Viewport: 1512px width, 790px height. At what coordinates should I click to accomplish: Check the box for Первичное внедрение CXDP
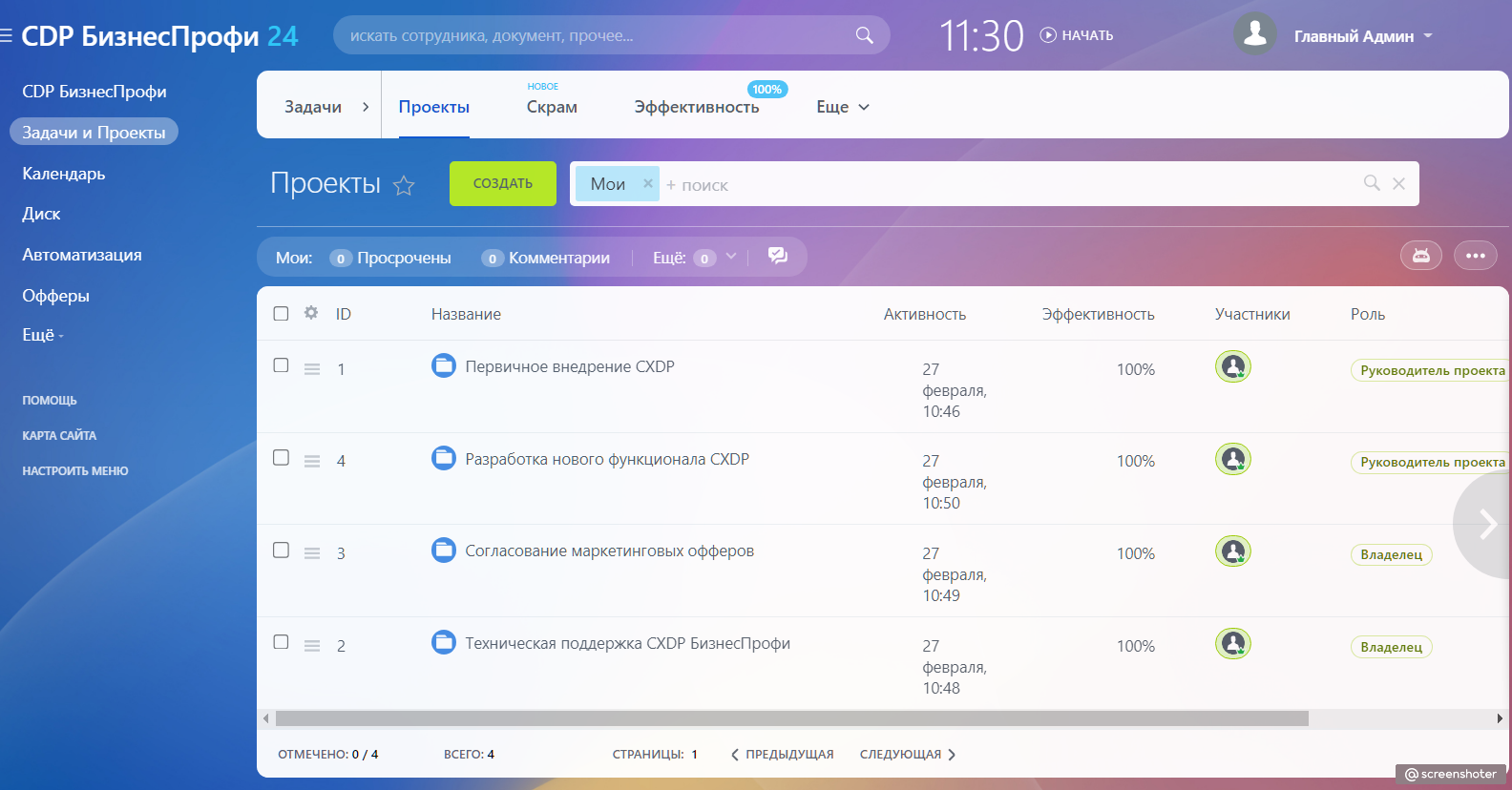[x=281, y=365]
